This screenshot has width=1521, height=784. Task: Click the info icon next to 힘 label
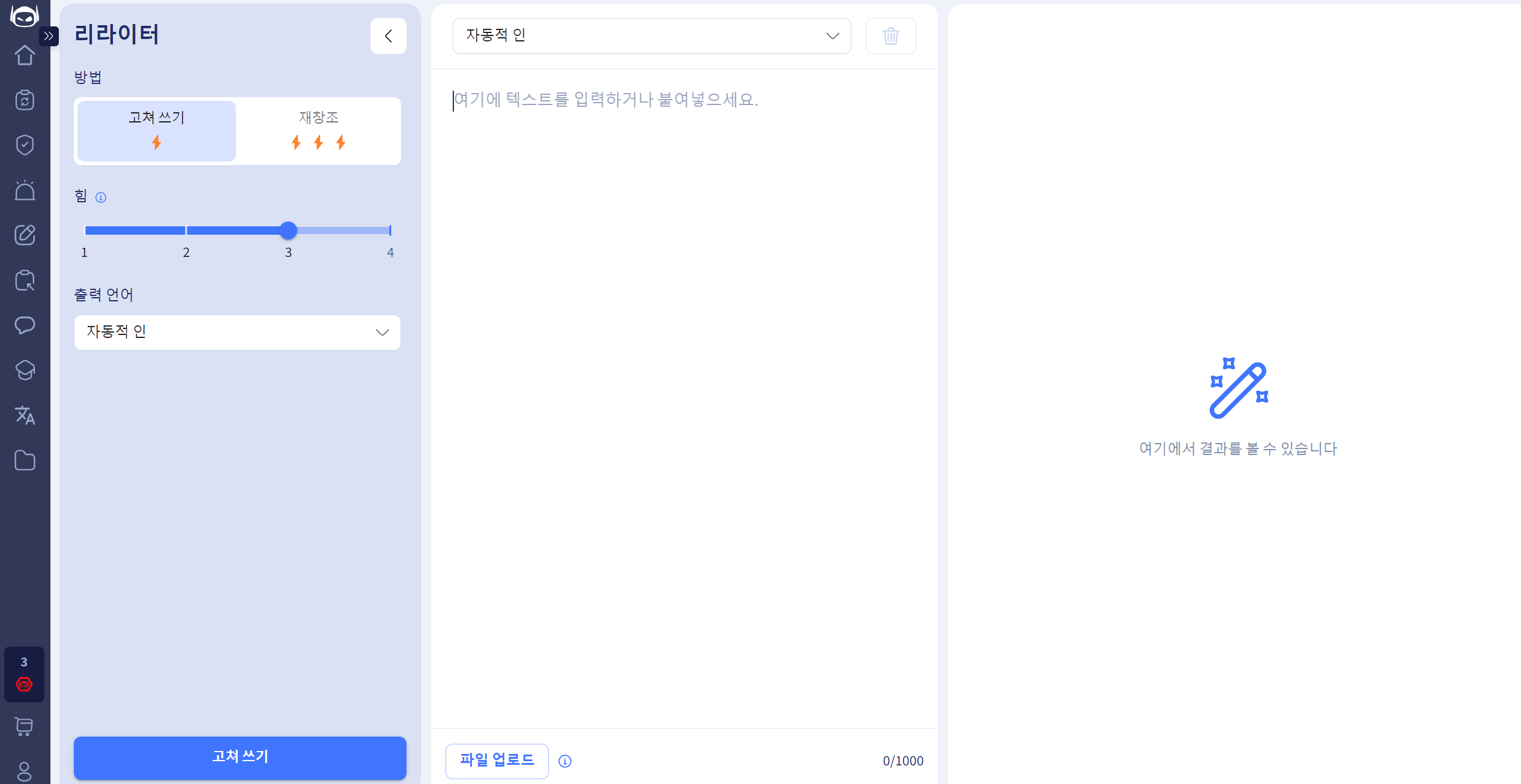coord(101,197)
